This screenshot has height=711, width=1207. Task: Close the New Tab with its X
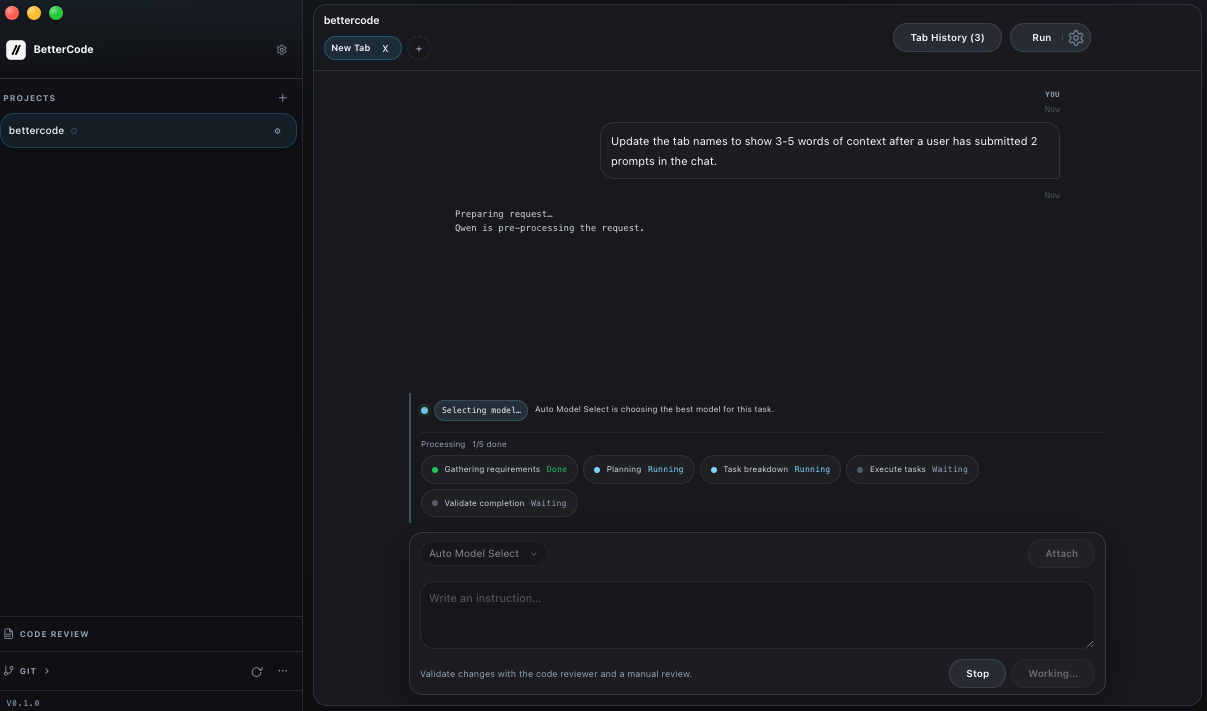tap(386, 47)
